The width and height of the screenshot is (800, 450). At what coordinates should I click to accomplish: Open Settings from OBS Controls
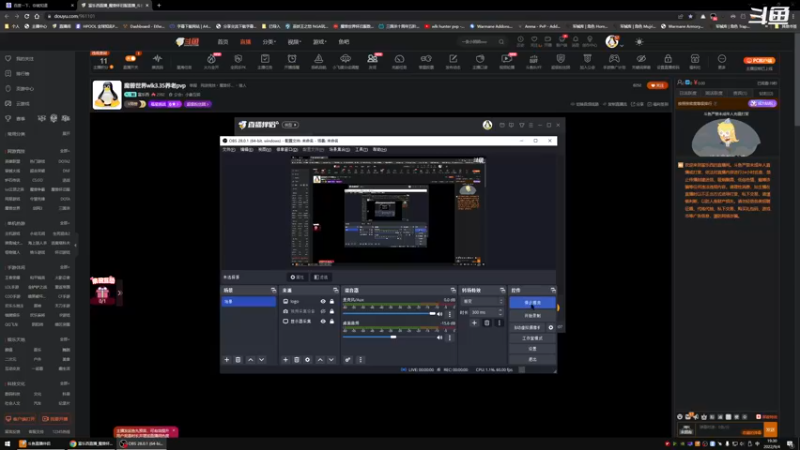(x=532, y=349)
